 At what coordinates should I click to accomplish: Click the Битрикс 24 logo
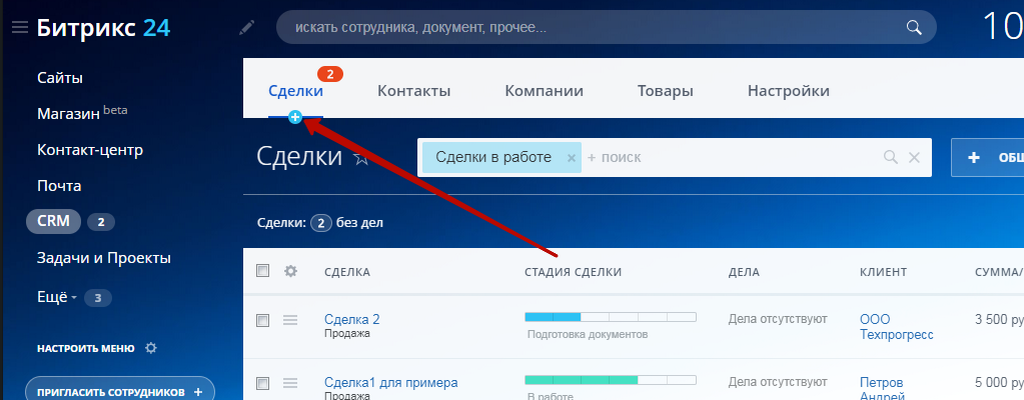(103, 27)
